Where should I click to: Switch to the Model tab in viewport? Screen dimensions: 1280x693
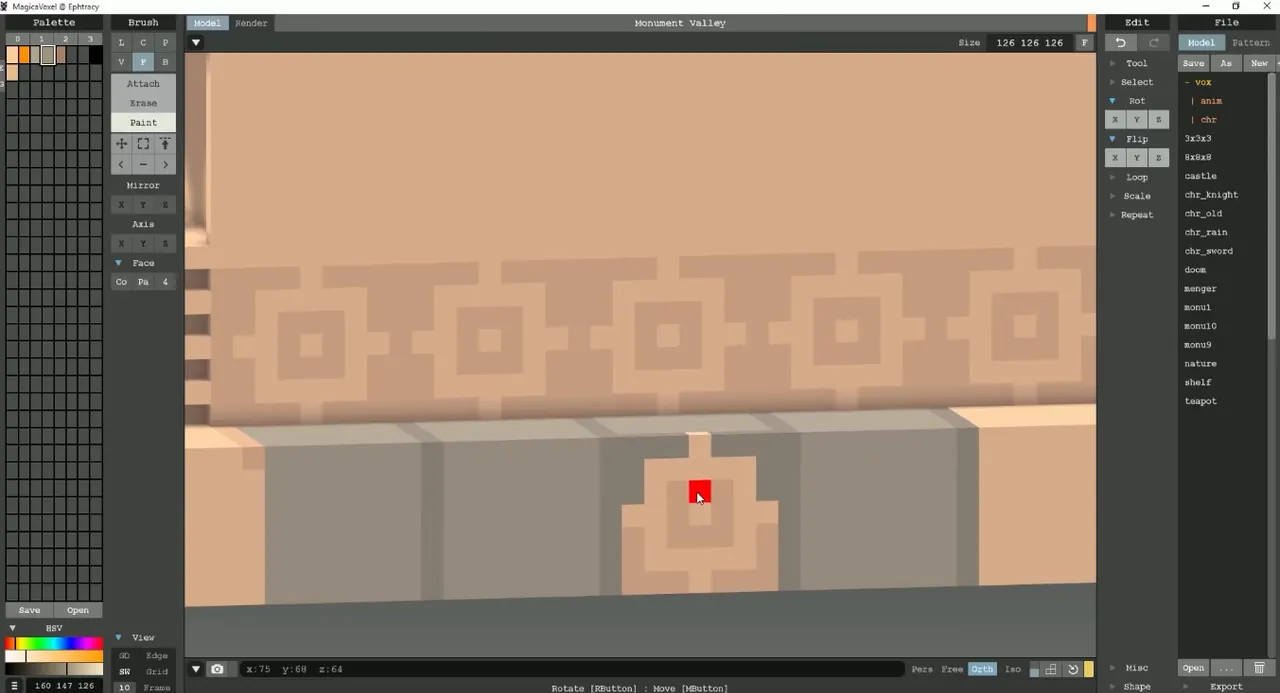pos(207,23)
